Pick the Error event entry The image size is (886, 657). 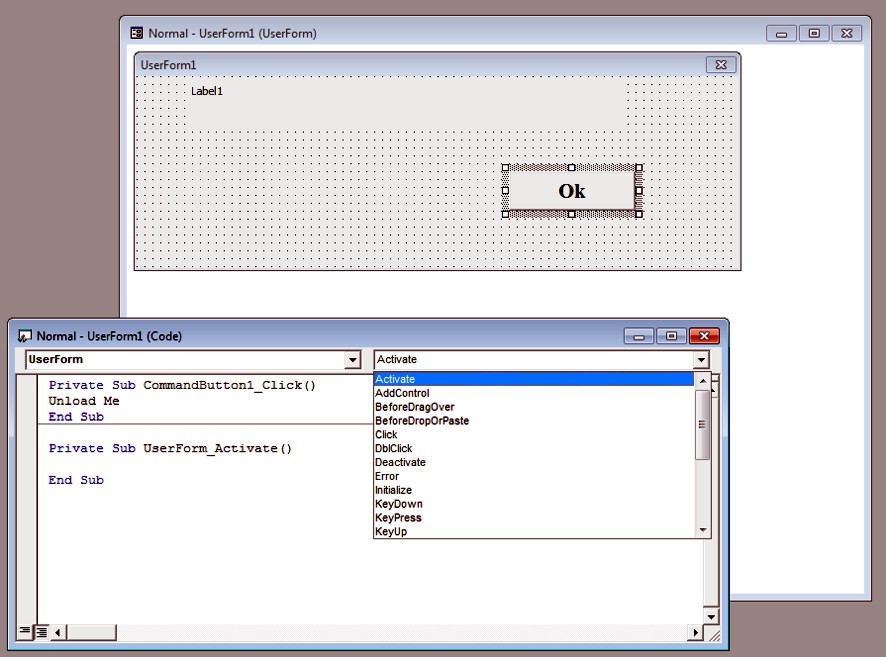pyautogui.click(x=533, y=476)
